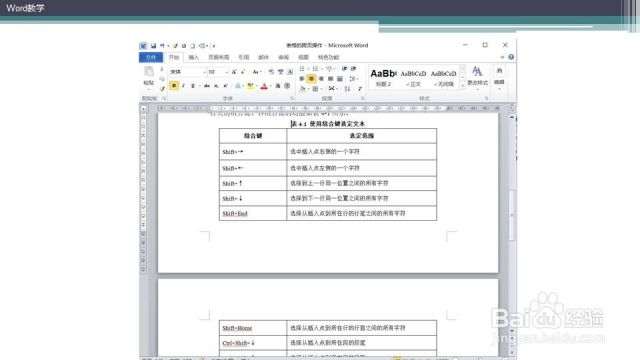Click the Format Painter brush icon
The image size is (640, 360).
coord(162,89)
